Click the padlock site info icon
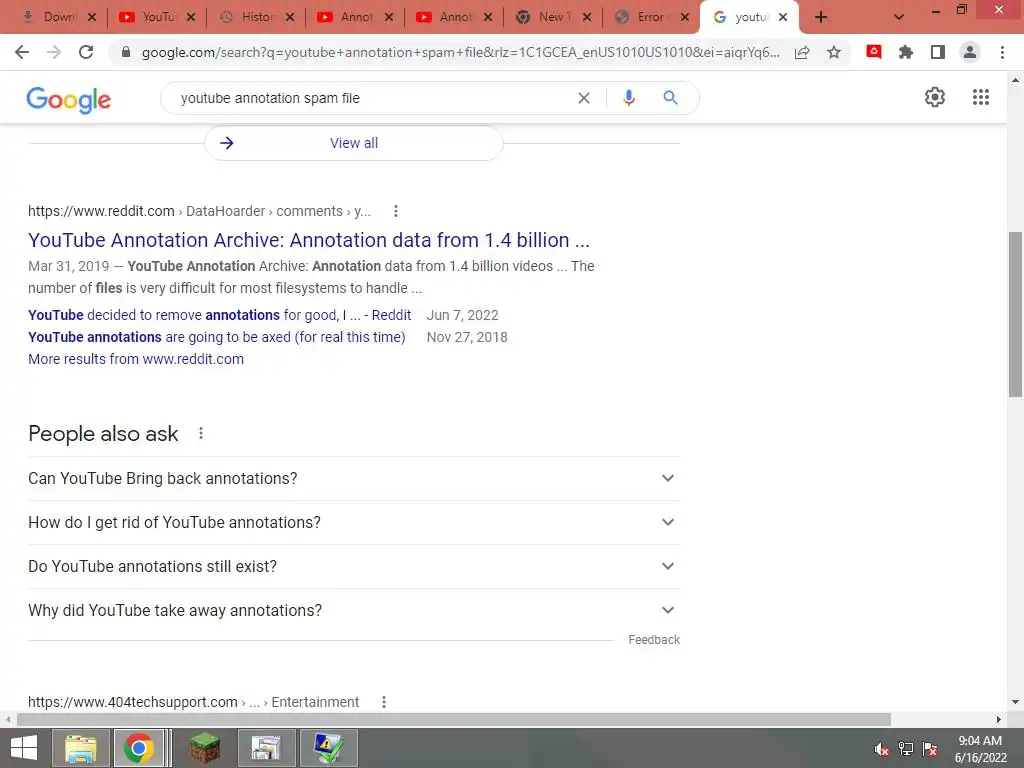This screenshot has width=1024, height=768. pyautogui.click(x=126, y=52)
